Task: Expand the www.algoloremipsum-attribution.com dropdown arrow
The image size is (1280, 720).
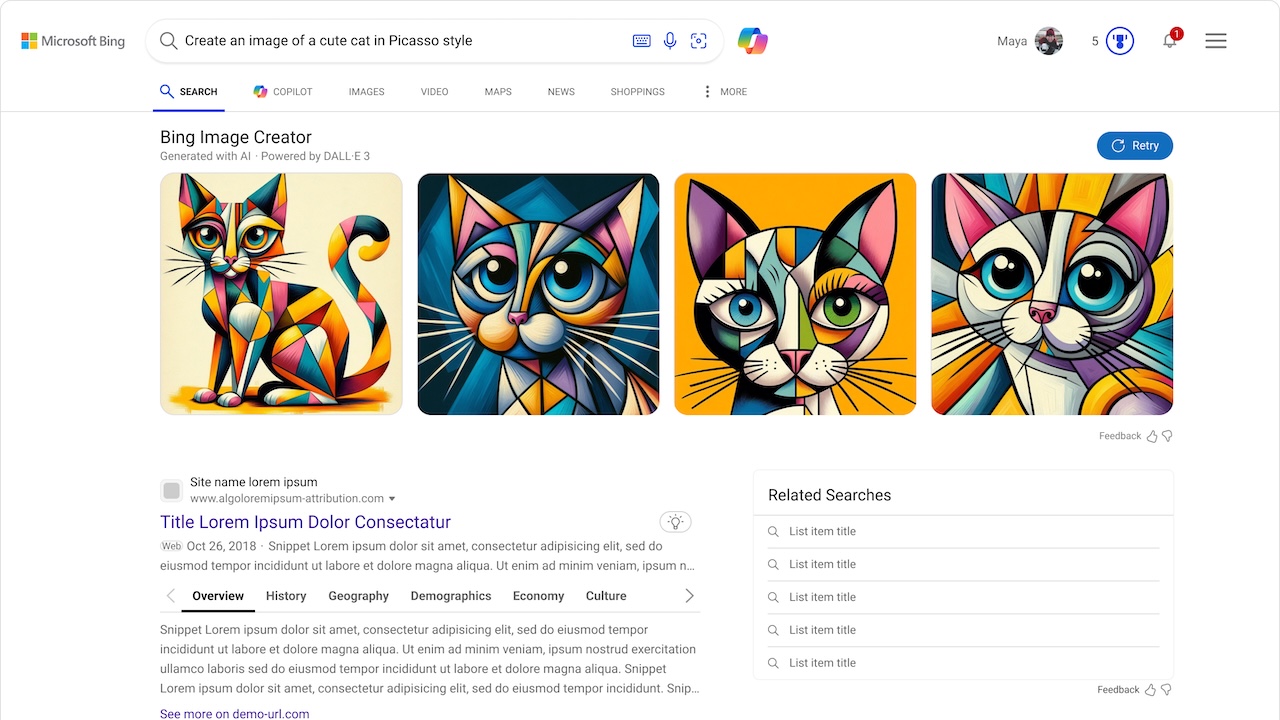Action: [x=391, y=498]
